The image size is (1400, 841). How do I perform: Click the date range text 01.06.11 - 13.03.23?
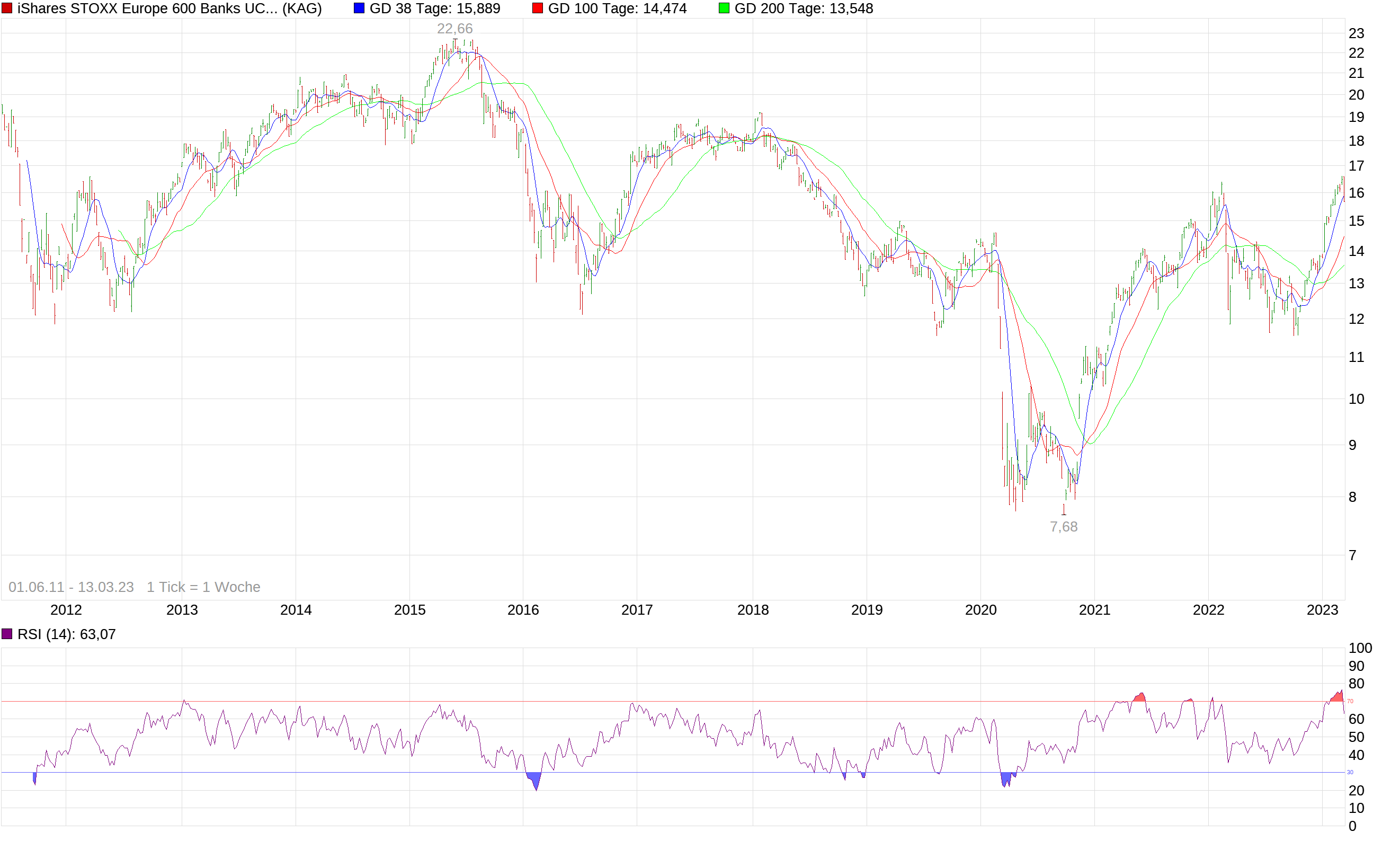click(x=71, y=587)
